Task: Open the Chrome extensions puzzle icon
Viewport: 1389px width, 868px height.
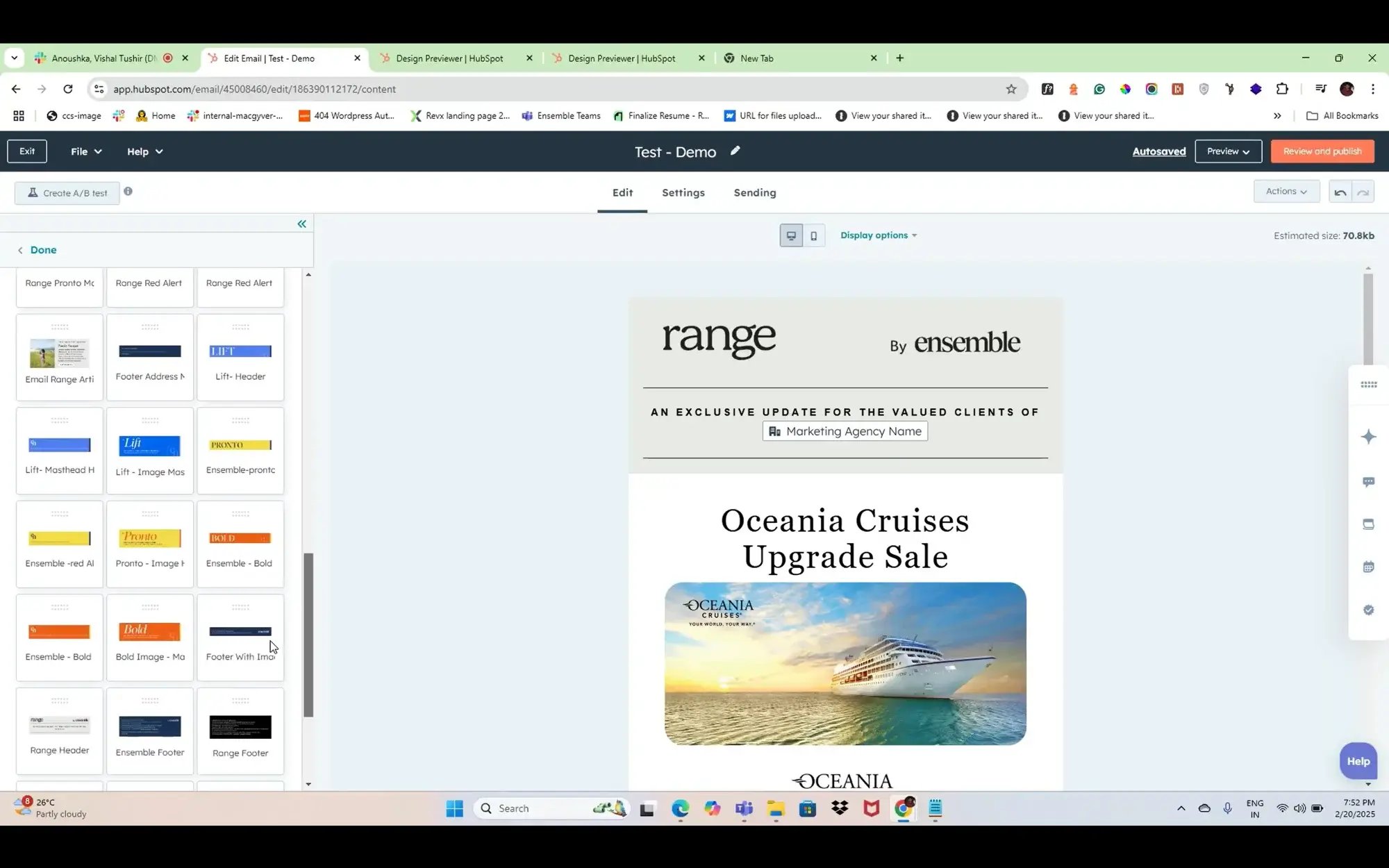Action: tap(1282, 89)
